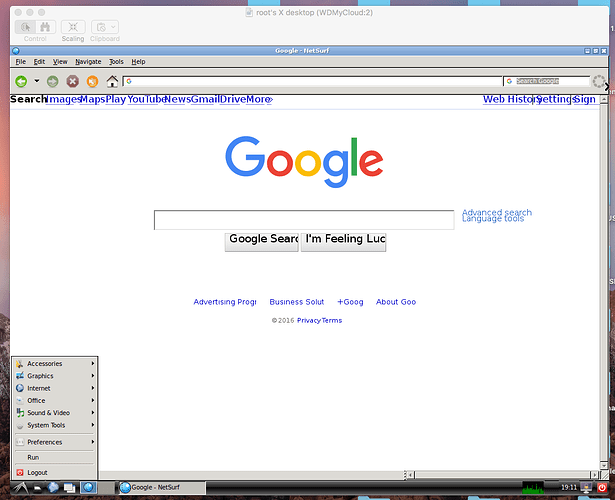Go forward with the forward arrow button
This screenshot has height=500, width=615.
pos(53,81)
